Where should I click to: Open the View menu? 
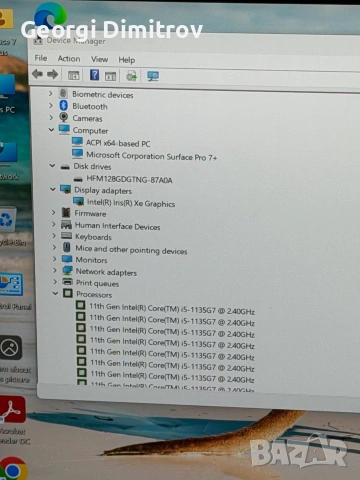pyautogui.click(x=99, y=59)
